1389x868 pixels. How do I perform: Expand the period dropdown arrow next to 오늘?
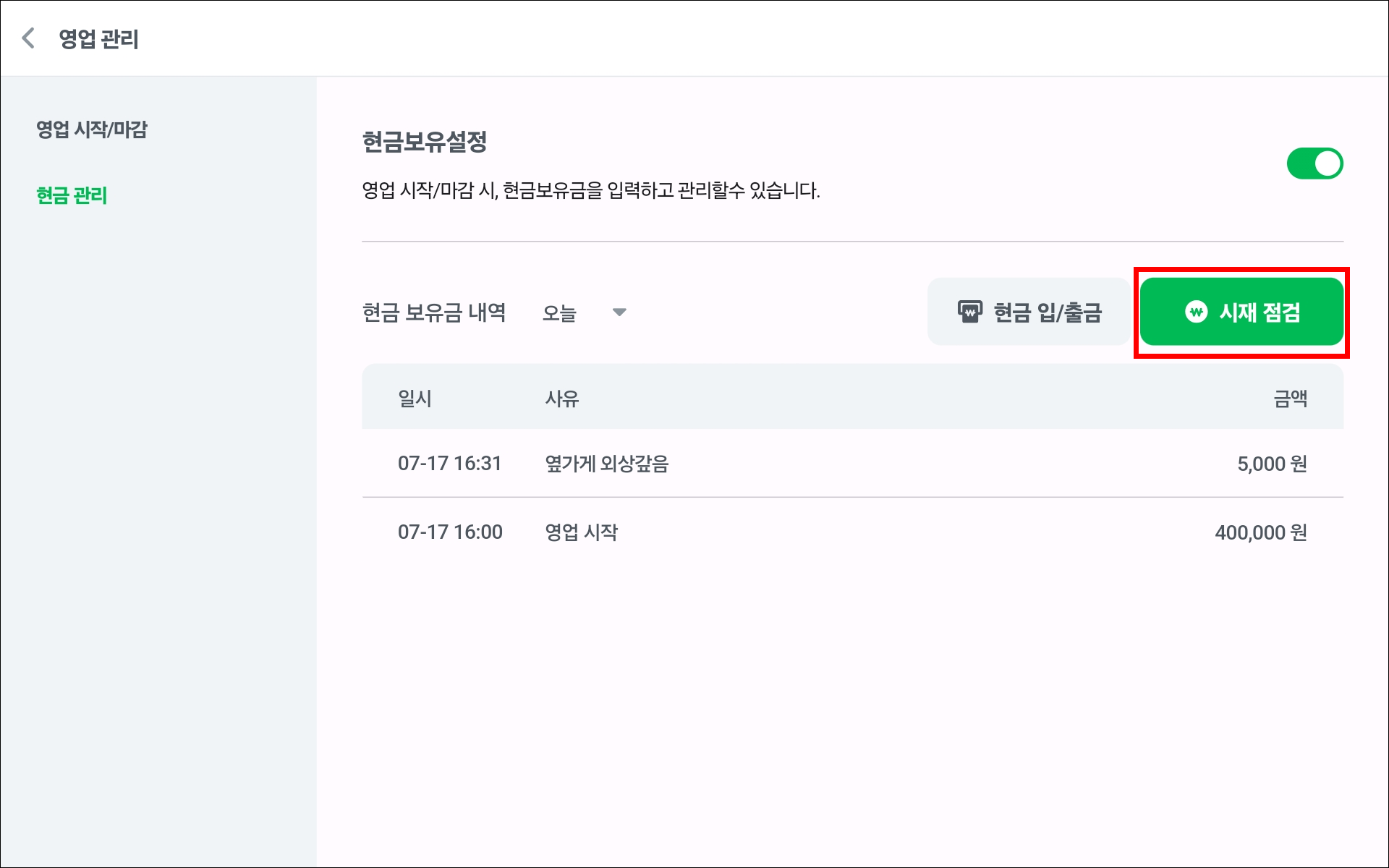click(619, 312)
